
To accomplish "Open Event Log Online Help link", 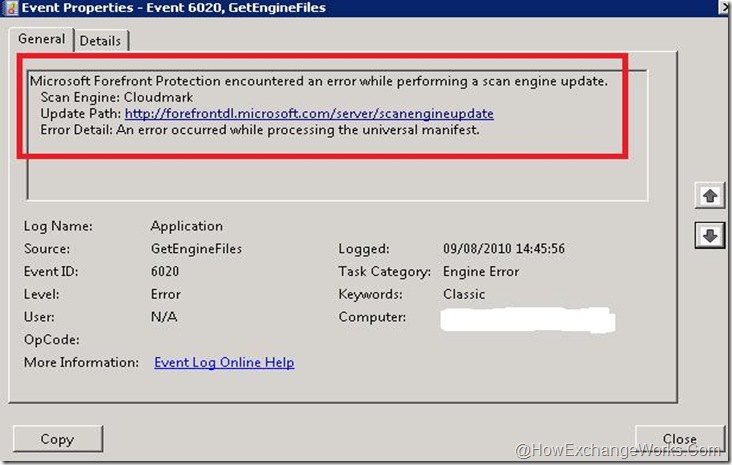I will (x=224, y=362).
